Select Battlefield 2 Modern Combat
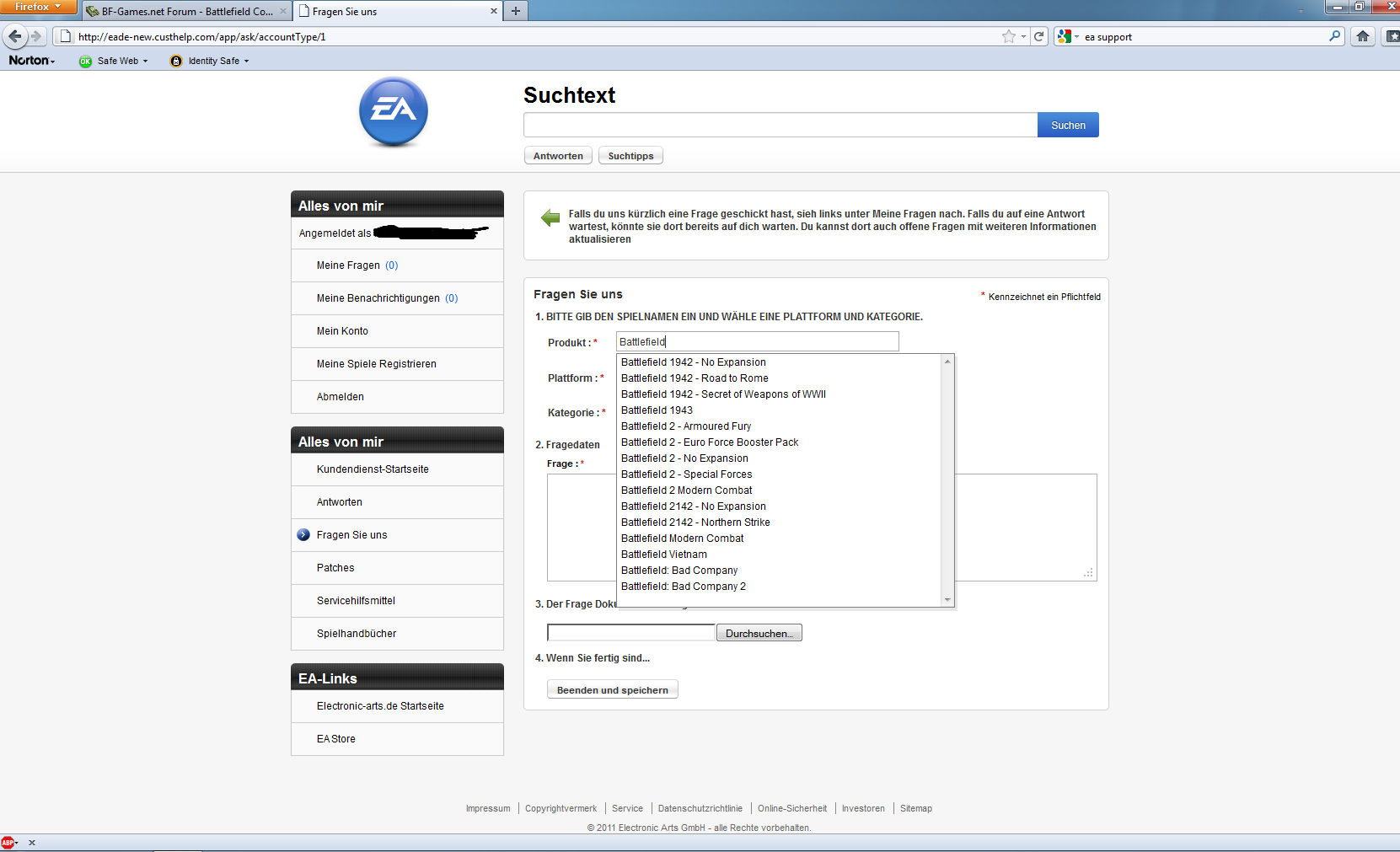Image resolution: width=1400 pixels, height=852 pixels. tap(687, 490)
